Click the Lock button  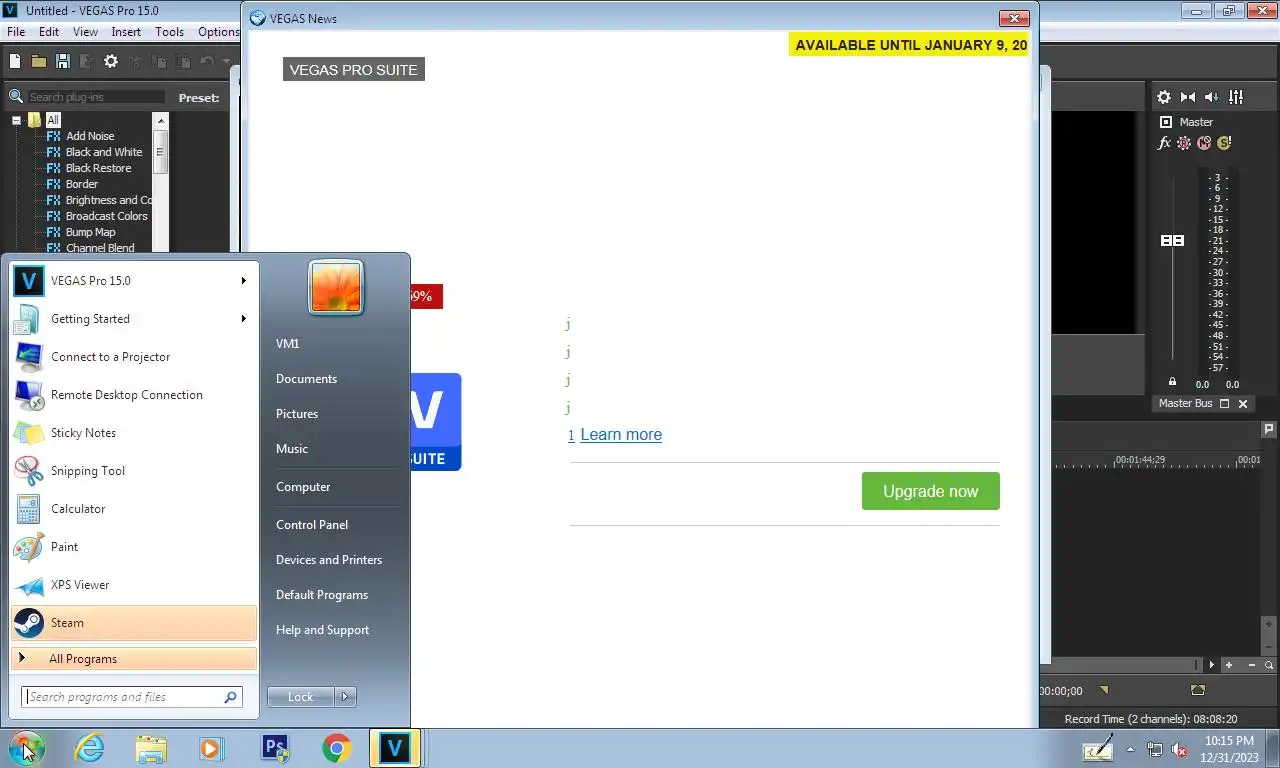coord(301,697)
